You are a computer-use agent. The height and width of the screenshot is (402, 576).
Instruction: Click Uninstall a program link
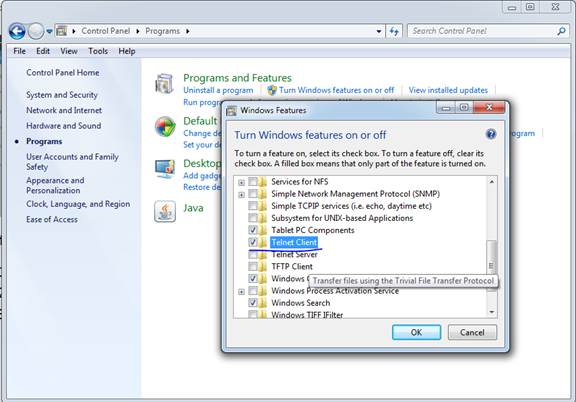click(x=218, y=90)
